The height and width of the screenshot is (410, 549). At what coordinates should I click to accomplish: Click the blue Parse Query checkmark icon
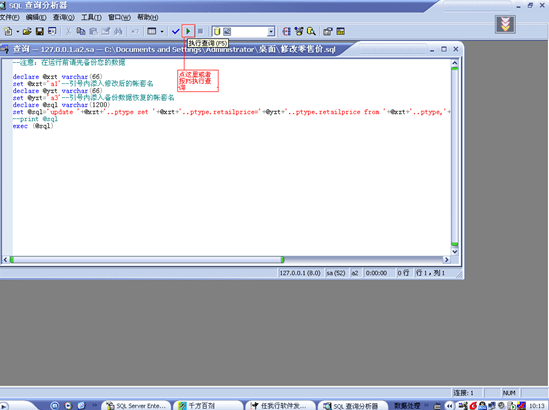(176, 32)
